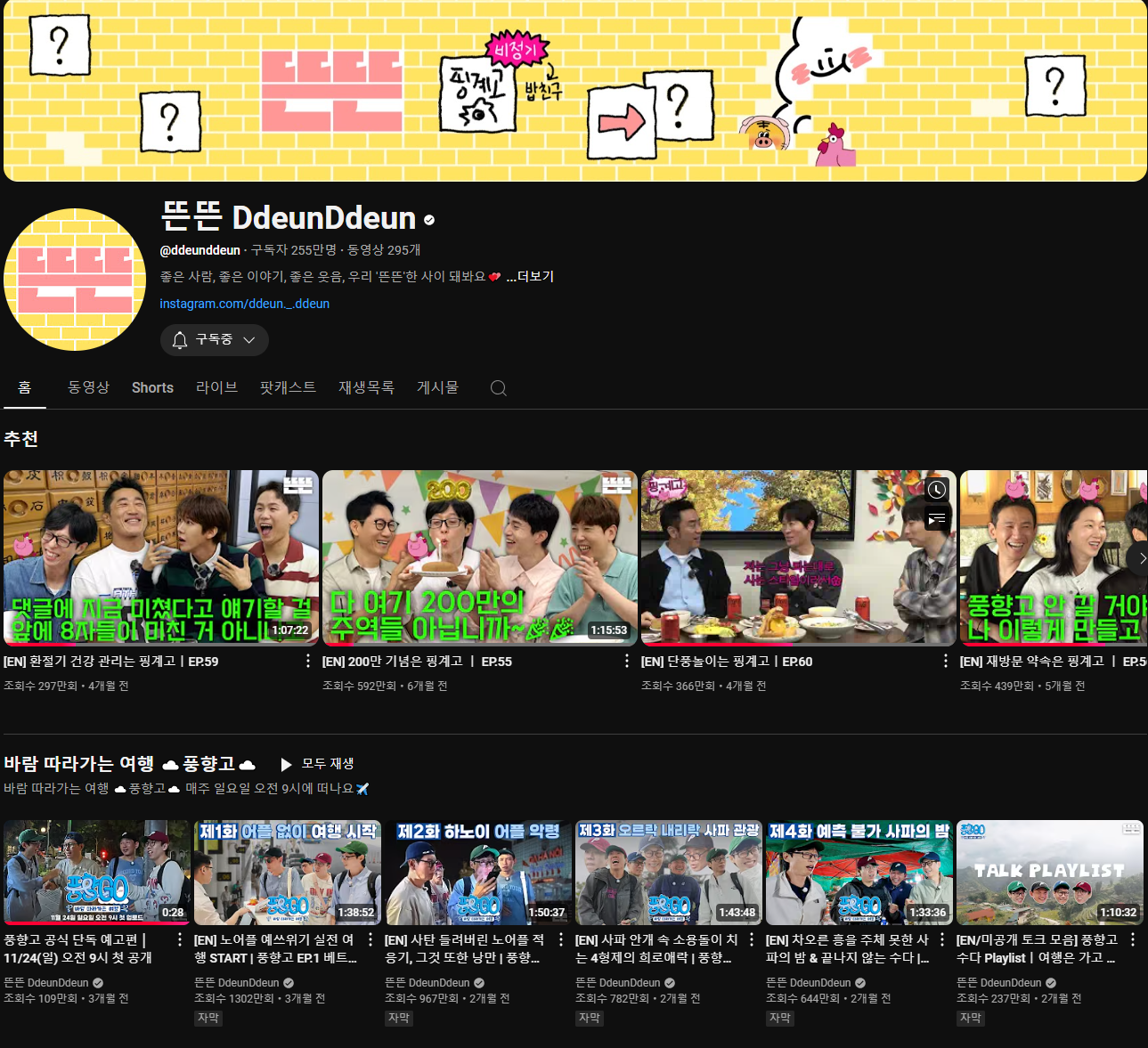Viewport: 1148px width, 1048px height.
Task: Open more options menu for EP.60 video
Action: point(946,661)
